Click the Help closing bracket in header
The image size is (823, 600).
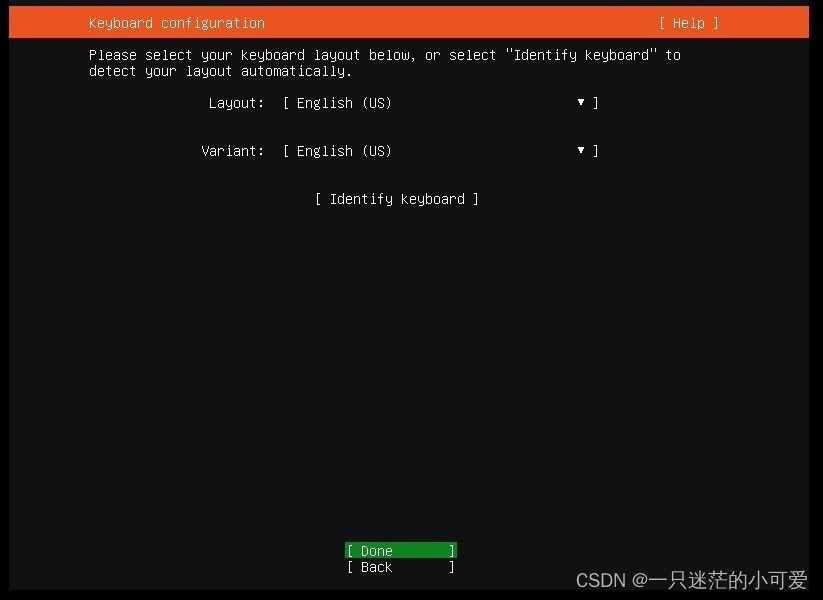coord(715,23)
